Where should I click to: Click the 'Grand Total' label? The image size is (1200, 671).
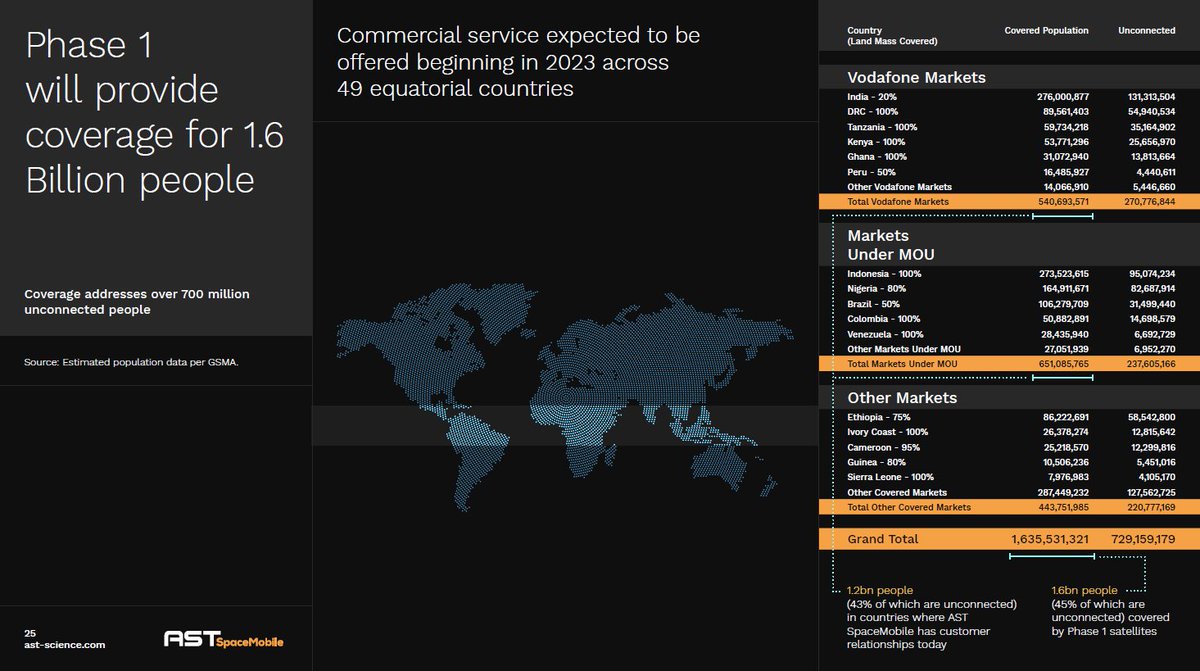(x=882, y=539)
